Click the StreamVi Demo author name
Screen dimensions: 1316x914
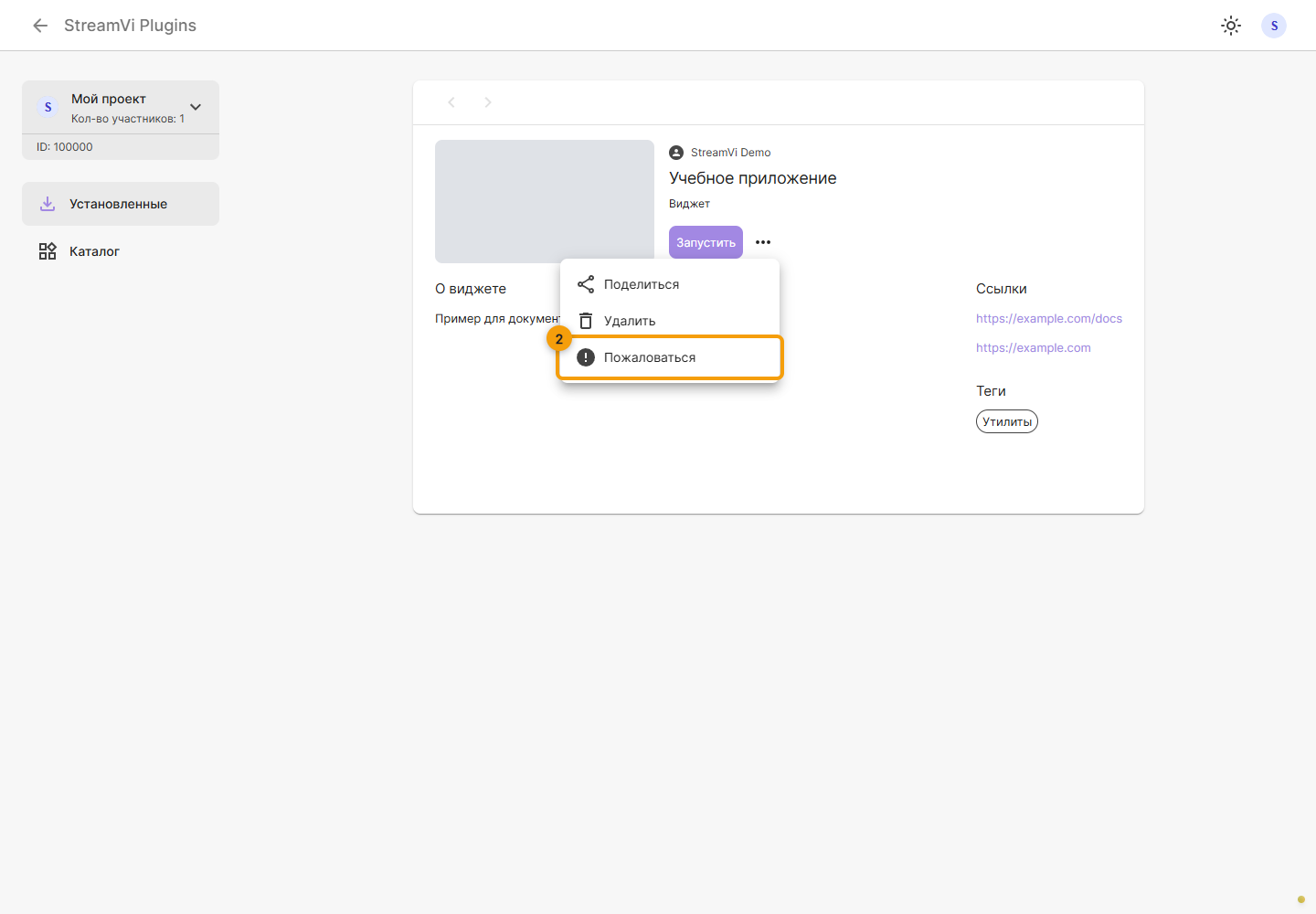(731, 153)
